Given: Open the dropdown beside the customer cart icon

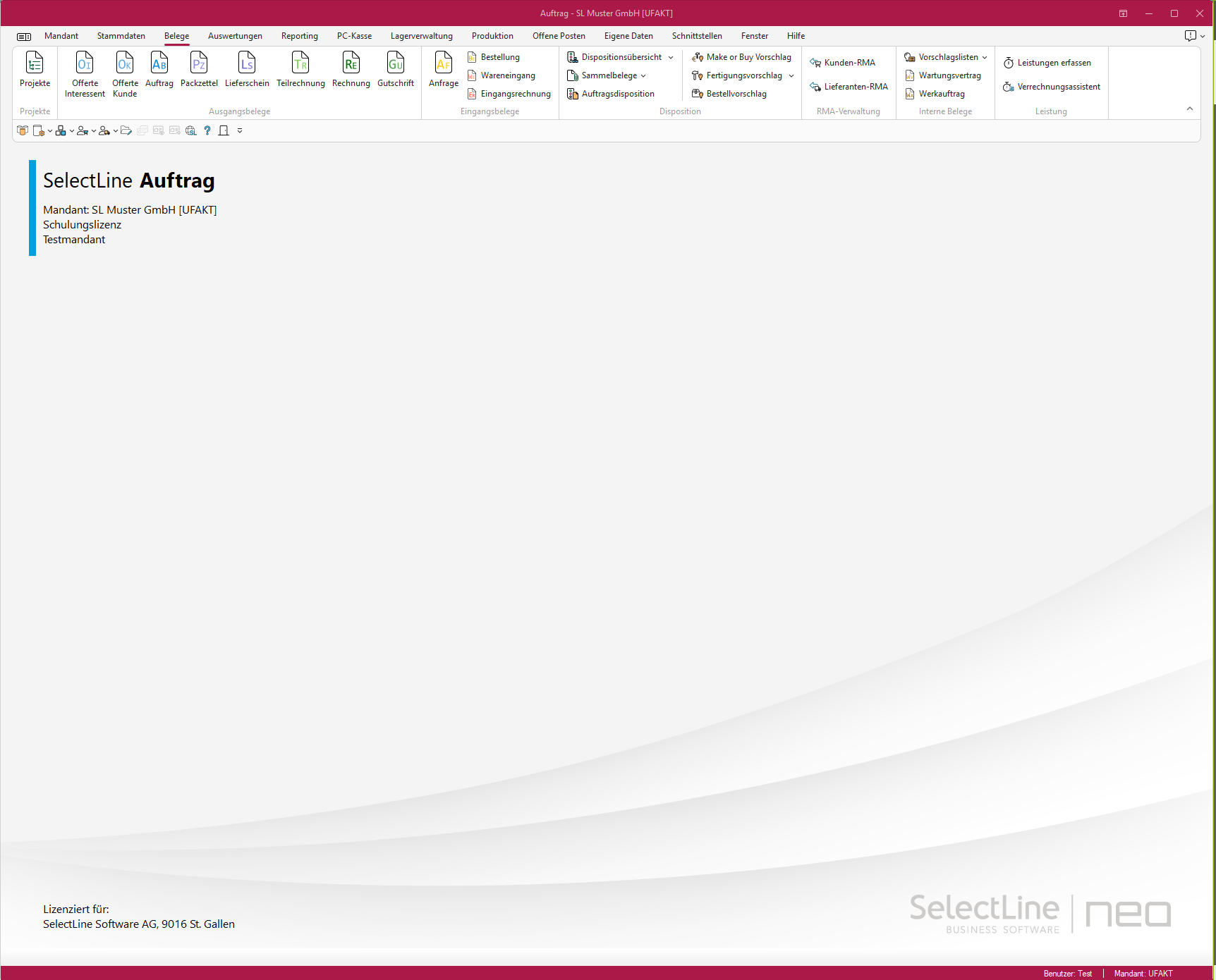Looking at the screenshot, I should click(94, 130).
